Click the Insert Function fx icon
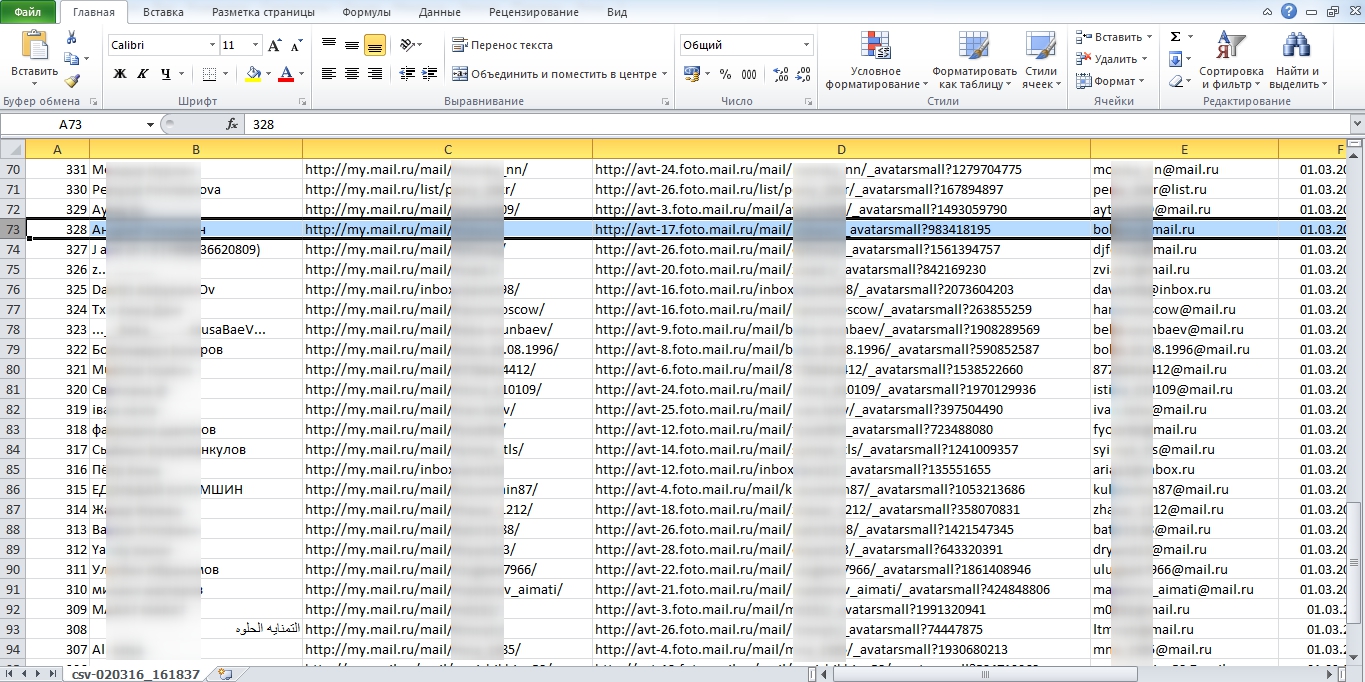 point(232,124)
